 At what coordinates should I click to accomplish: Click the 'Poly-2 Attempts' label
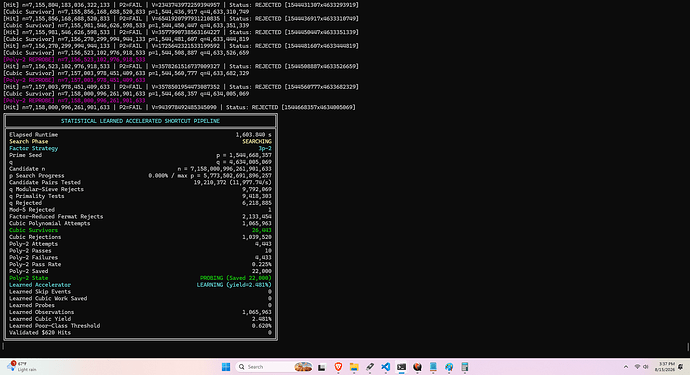[33, 244]
